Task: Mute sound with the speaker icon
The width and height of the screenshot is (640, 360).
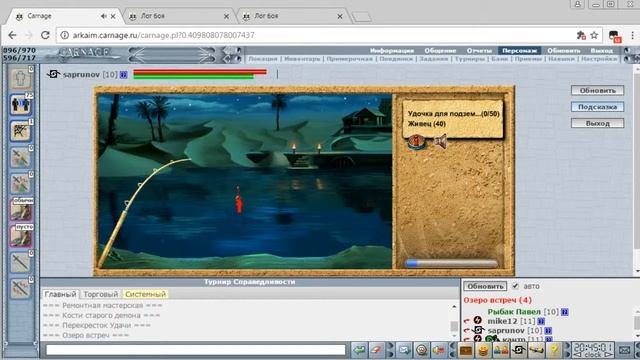Action: pyautogui.click(x=440, y=142)
